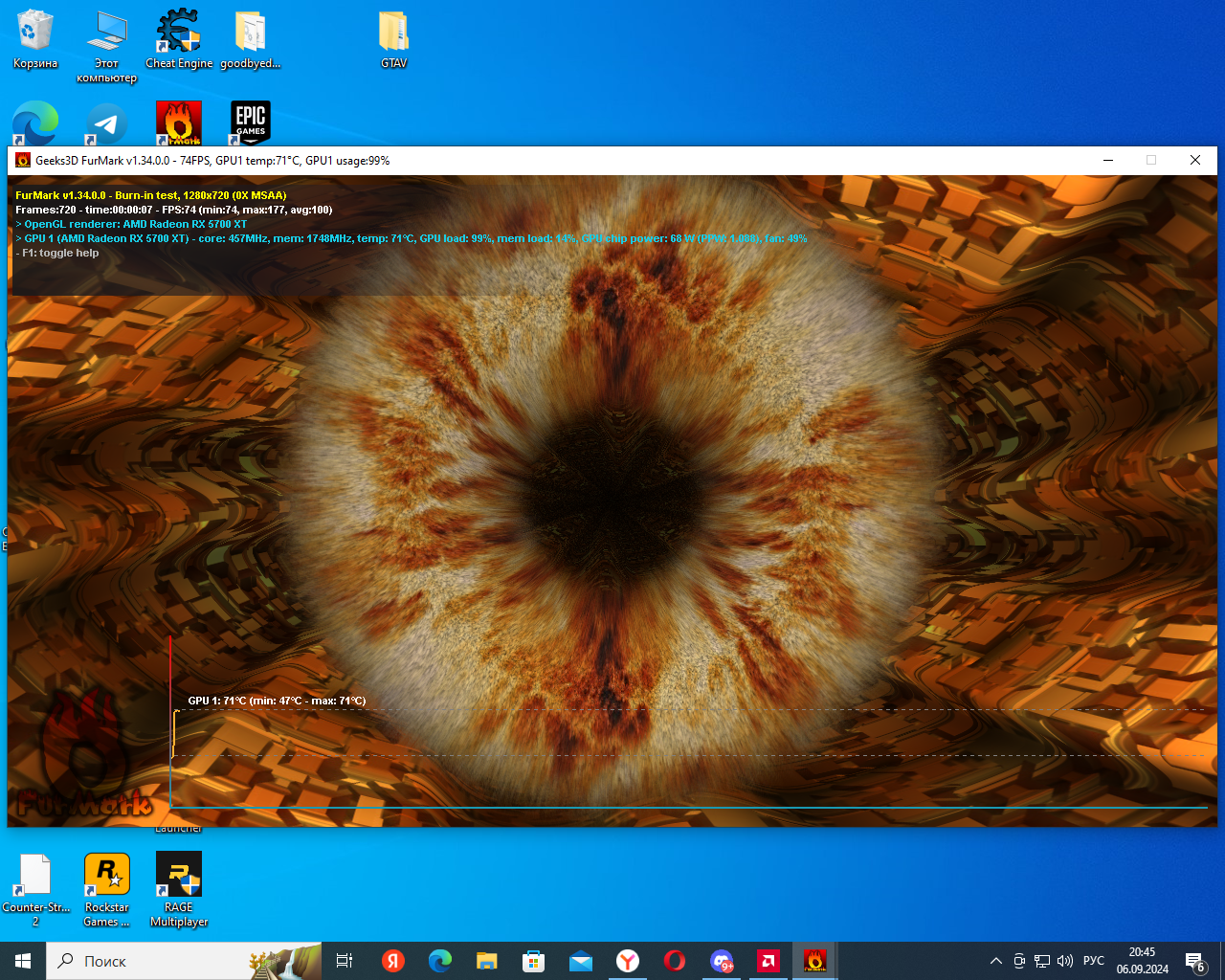The height and width of the screenshot is (980, 1225).
Task: Select the GTAV folder on desktop
Action: (393, 38)
